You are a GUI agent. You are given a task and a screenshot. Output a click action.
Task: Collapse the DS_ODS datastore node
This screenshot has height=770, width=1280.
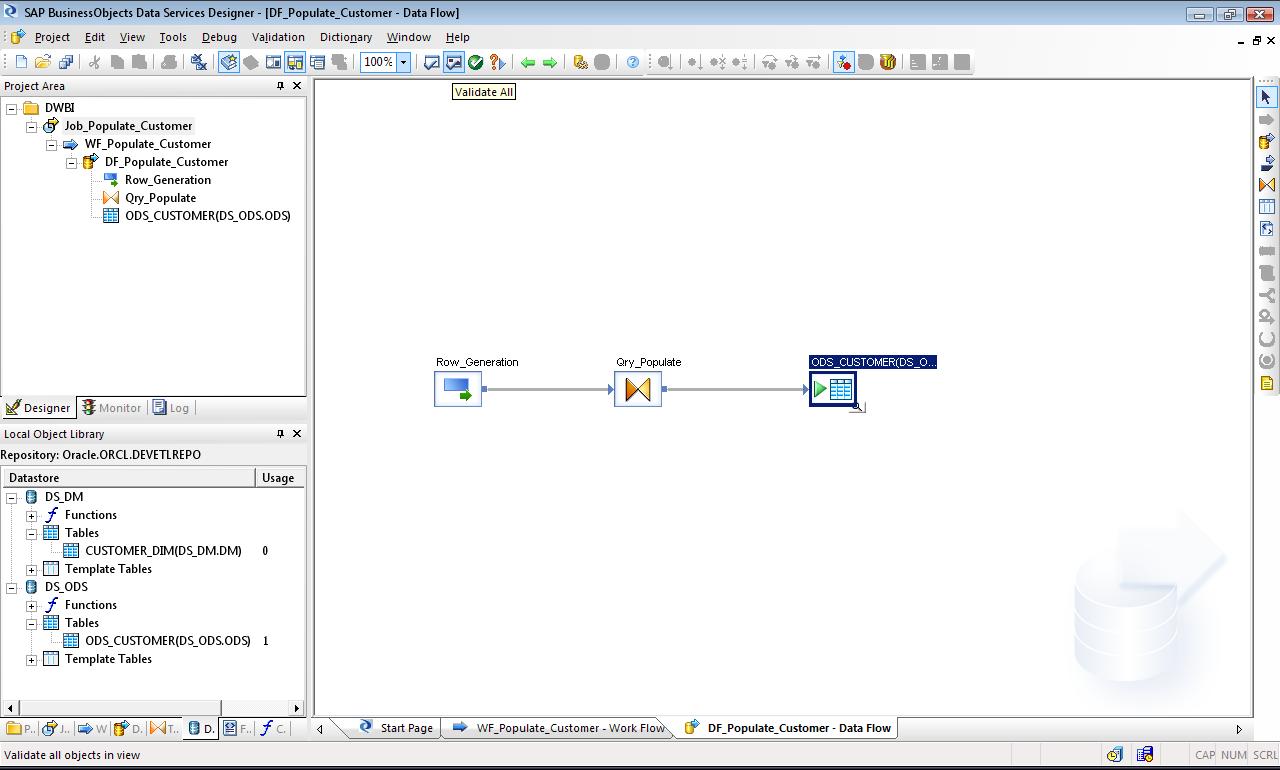click(x=12, y=587)
